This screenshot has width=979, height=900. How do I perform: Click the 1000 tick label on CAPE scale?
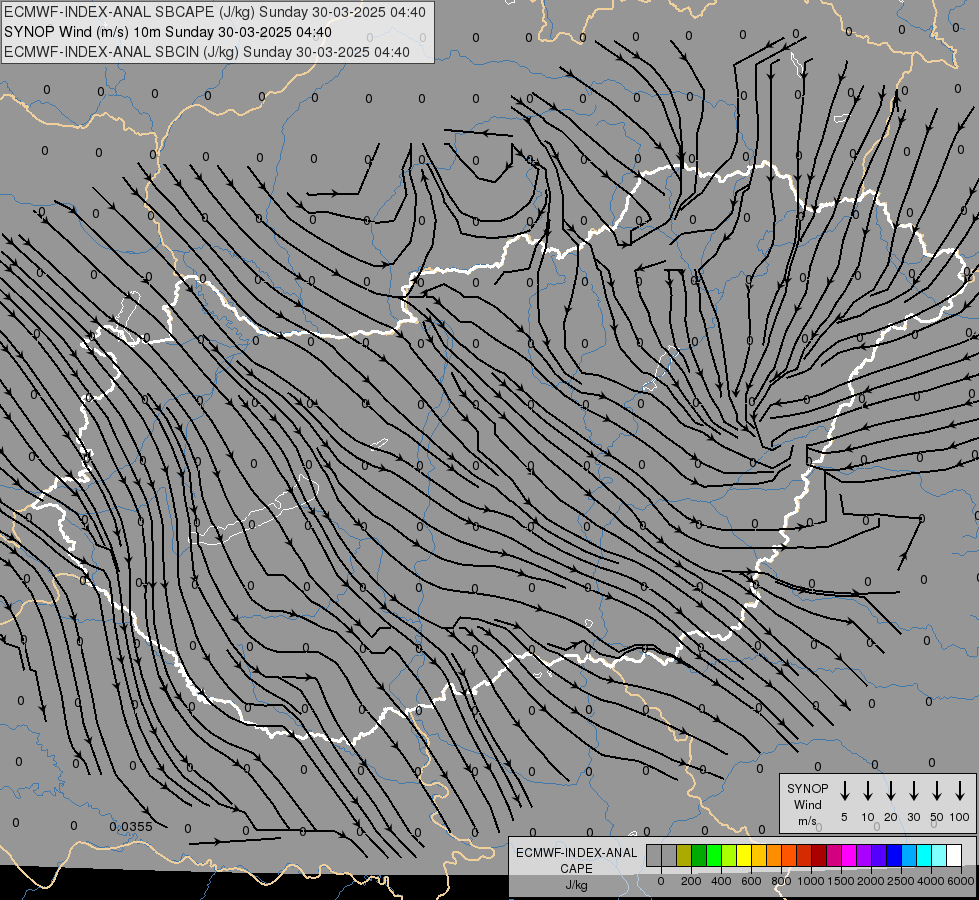pyautogui.click(x=810, y=881)
